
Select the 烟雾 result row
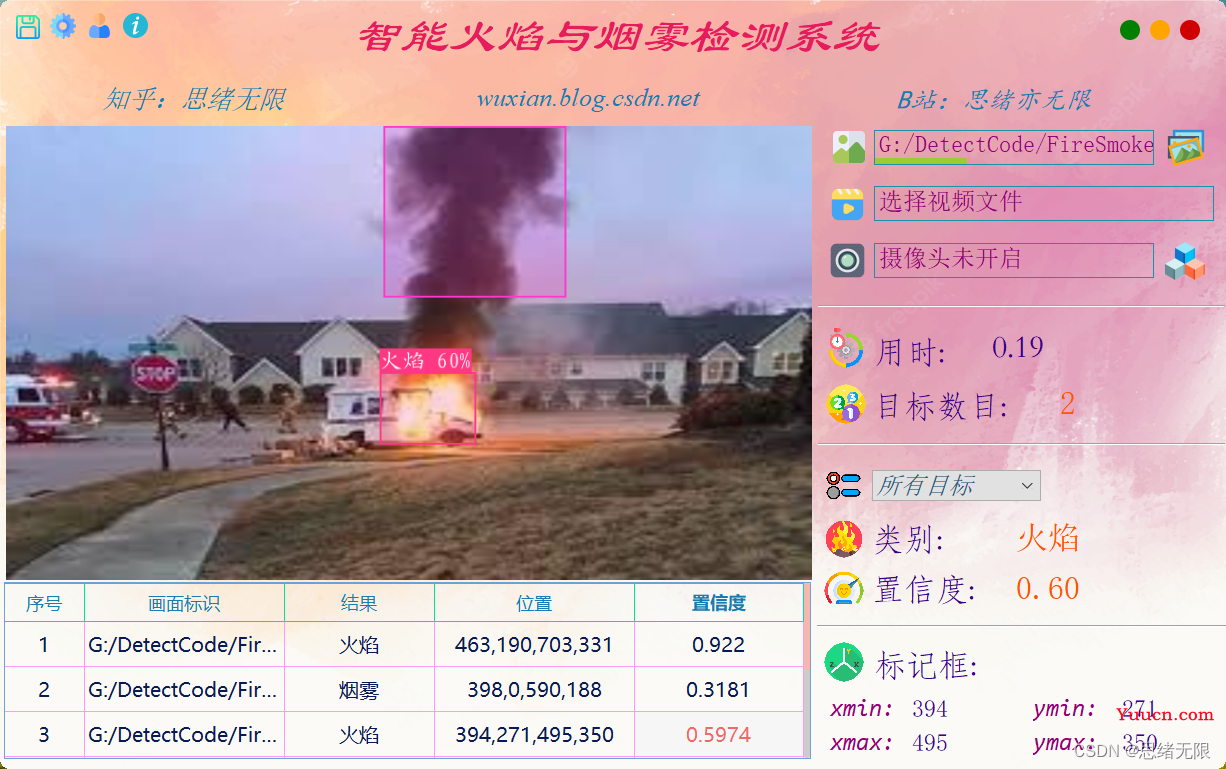[x=404, y=690]
